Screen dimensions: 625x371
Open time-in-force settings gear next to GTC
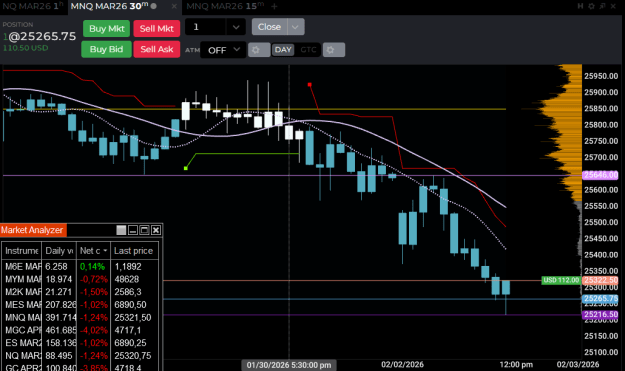coord(334,50)
